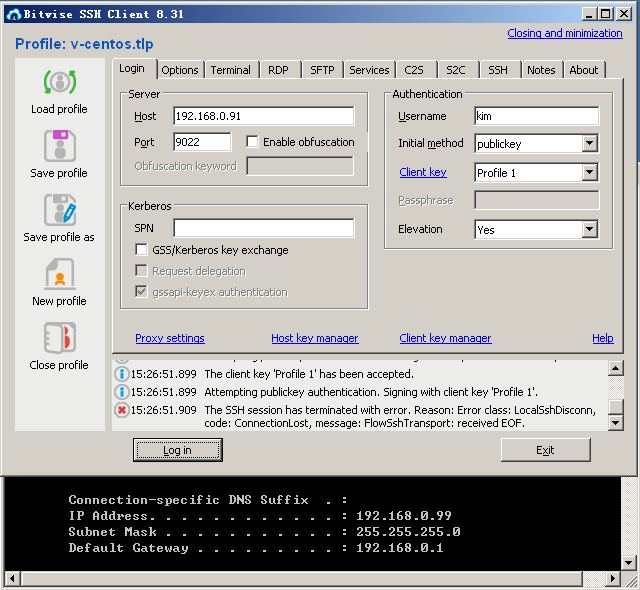The height and width of the screenshot is (590, 640).
Task: Switch to the SFTP tab
Action: point(322,70)
